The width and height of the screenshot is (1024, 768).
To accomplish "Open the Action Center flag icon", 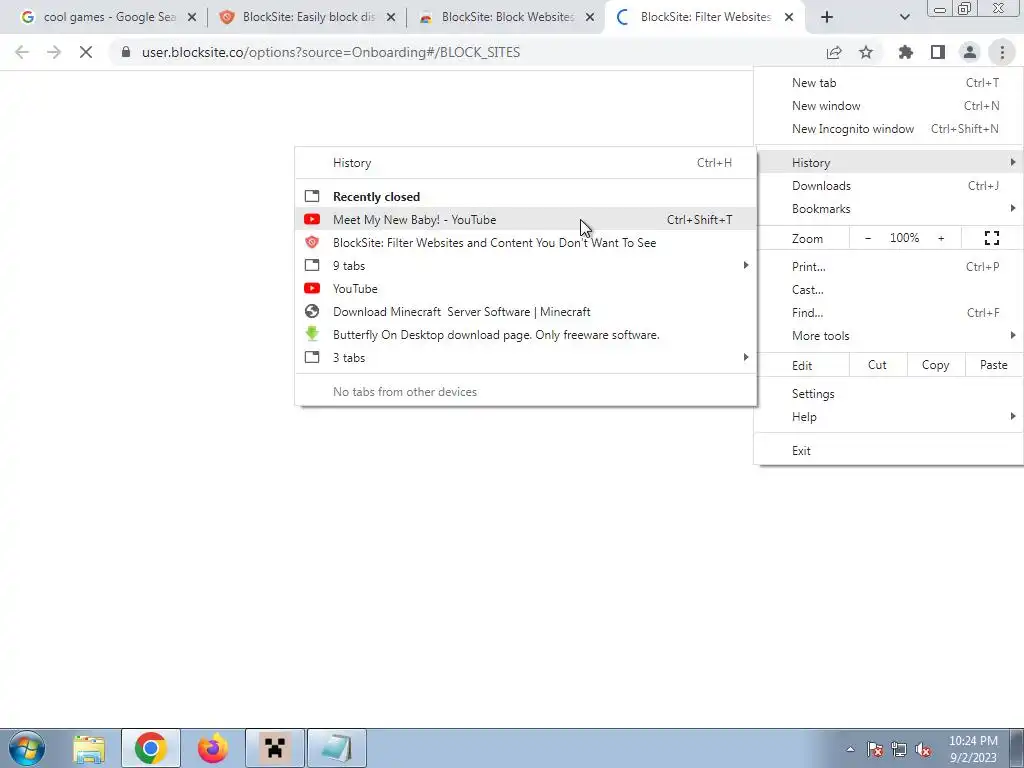I will (x=875, y=749).
